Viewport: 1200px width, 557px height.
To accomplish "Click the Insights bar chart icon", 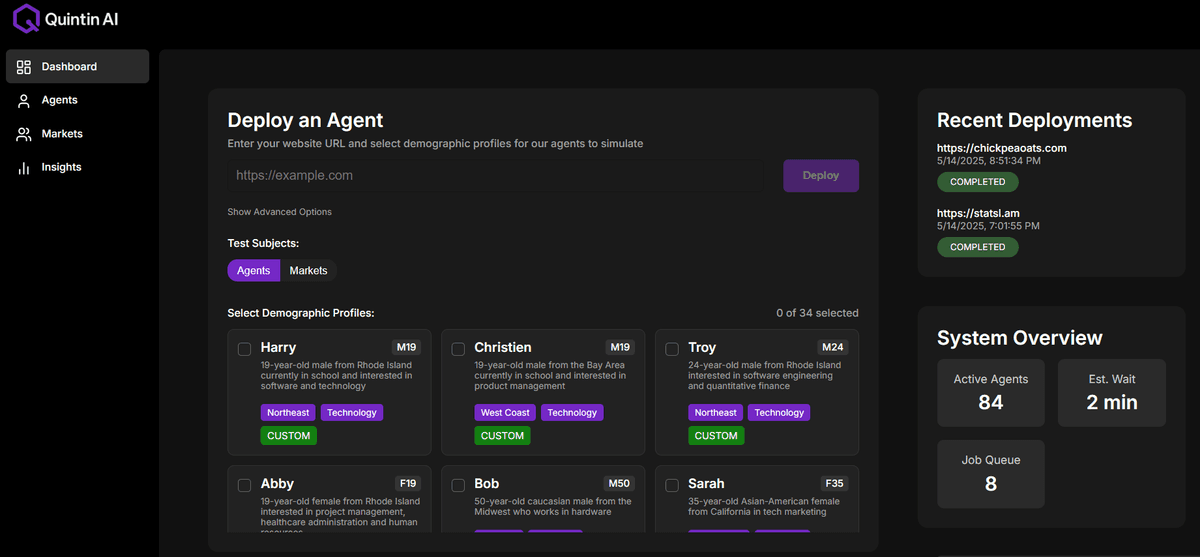I will [24, 168].
